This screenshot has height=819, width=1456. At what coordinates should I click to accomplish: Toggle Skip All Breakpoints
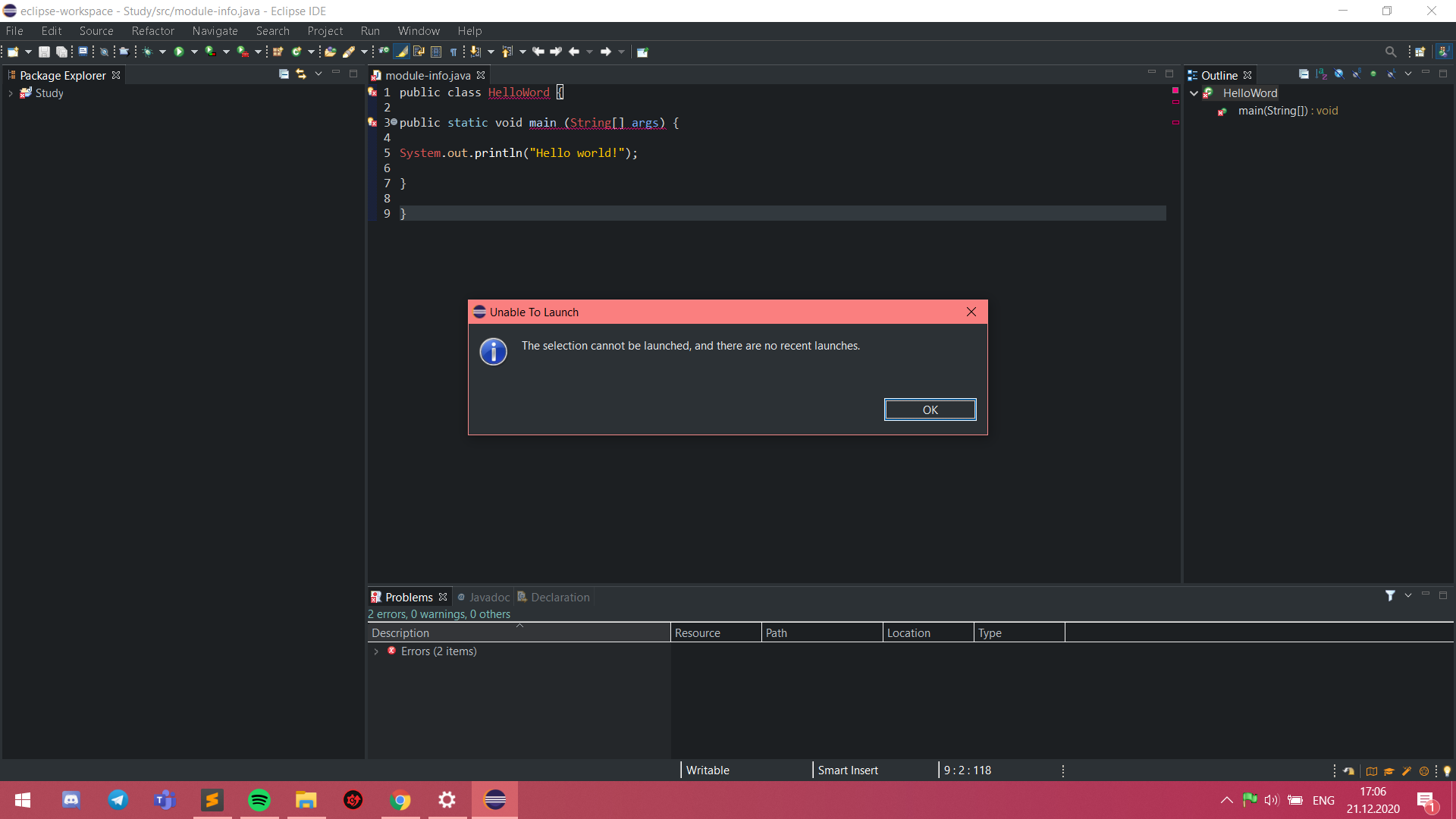point(104,52)
